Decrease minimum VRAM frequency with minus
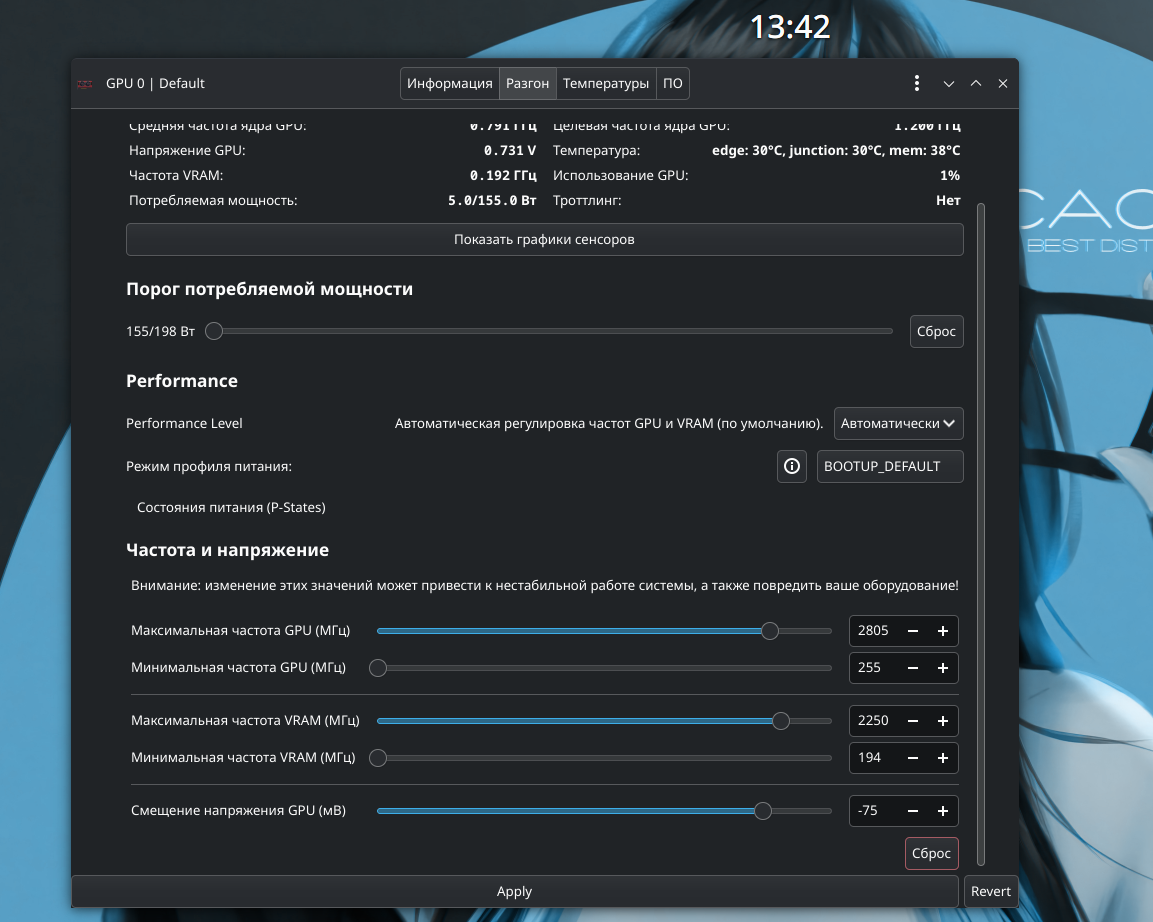 point(913,758)
